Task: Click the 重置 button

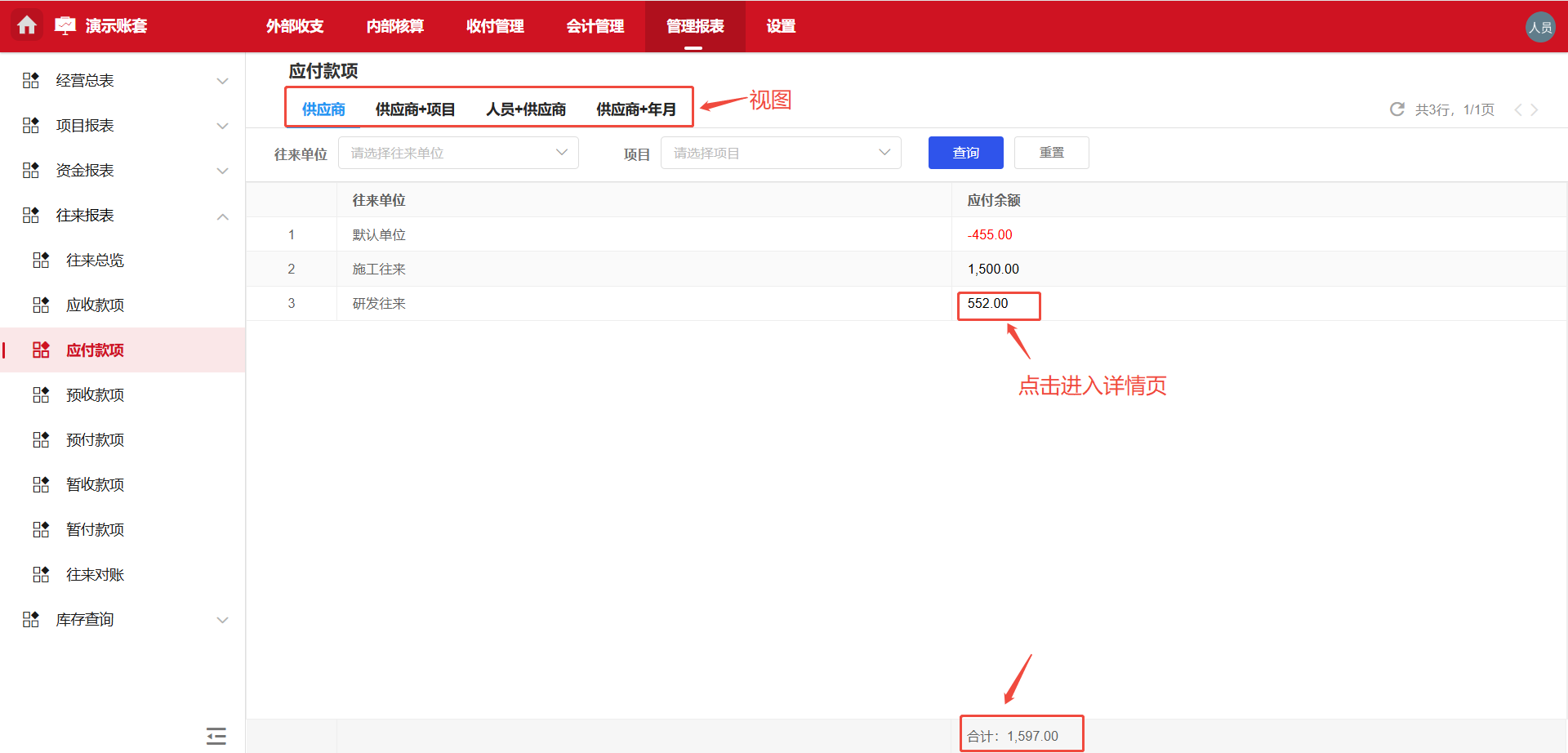Action: click(1051, 152)
